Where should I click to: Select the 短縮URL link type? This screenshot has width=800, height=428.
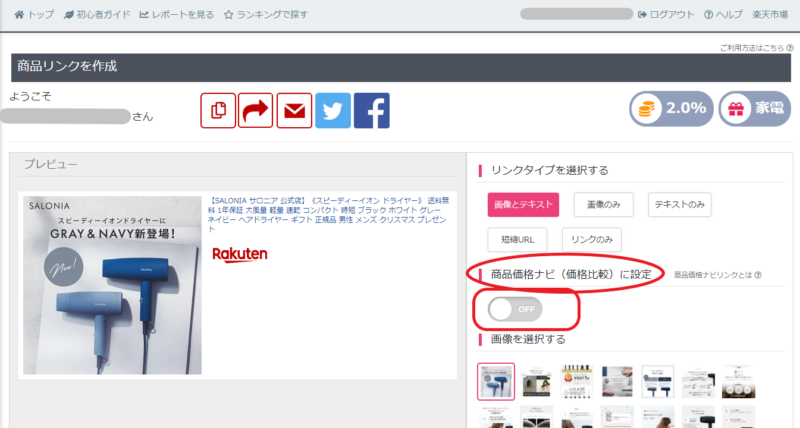517,240
